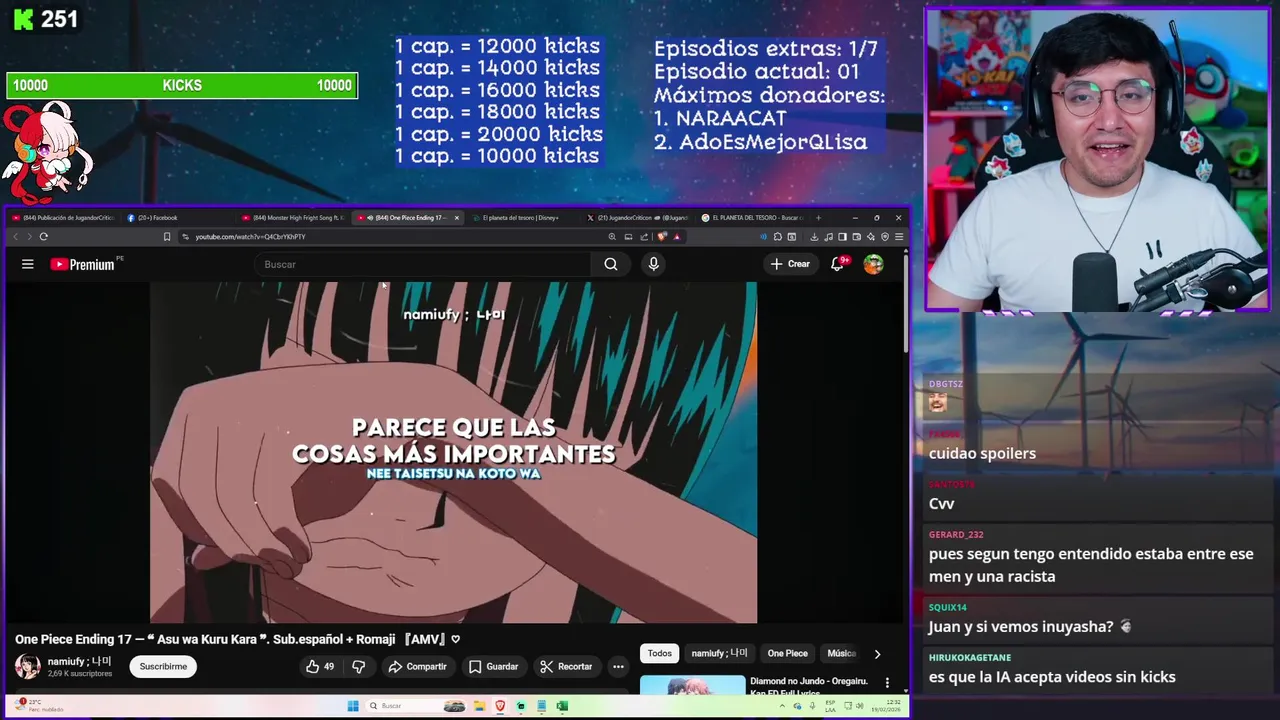The width and height of the screenshot is (1280, 720).
Task: Select the namiufy filter chip
Action: click(720, 653)
